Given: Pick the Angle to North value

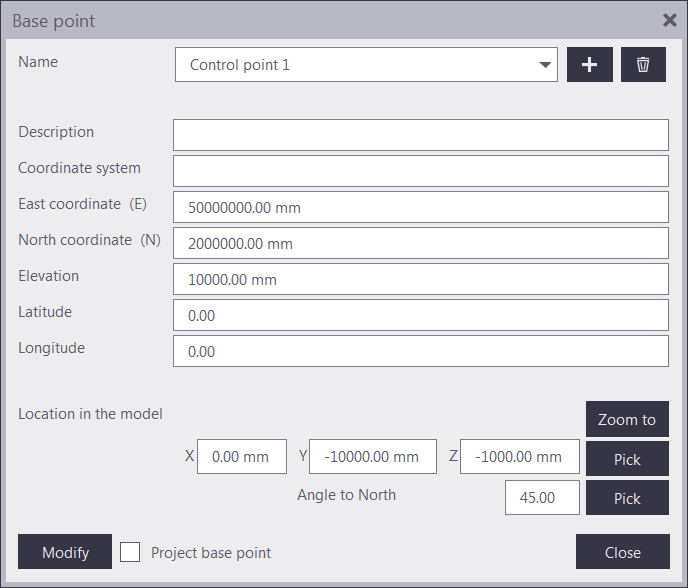Looking at the screenshot, I should click(627, 498).
